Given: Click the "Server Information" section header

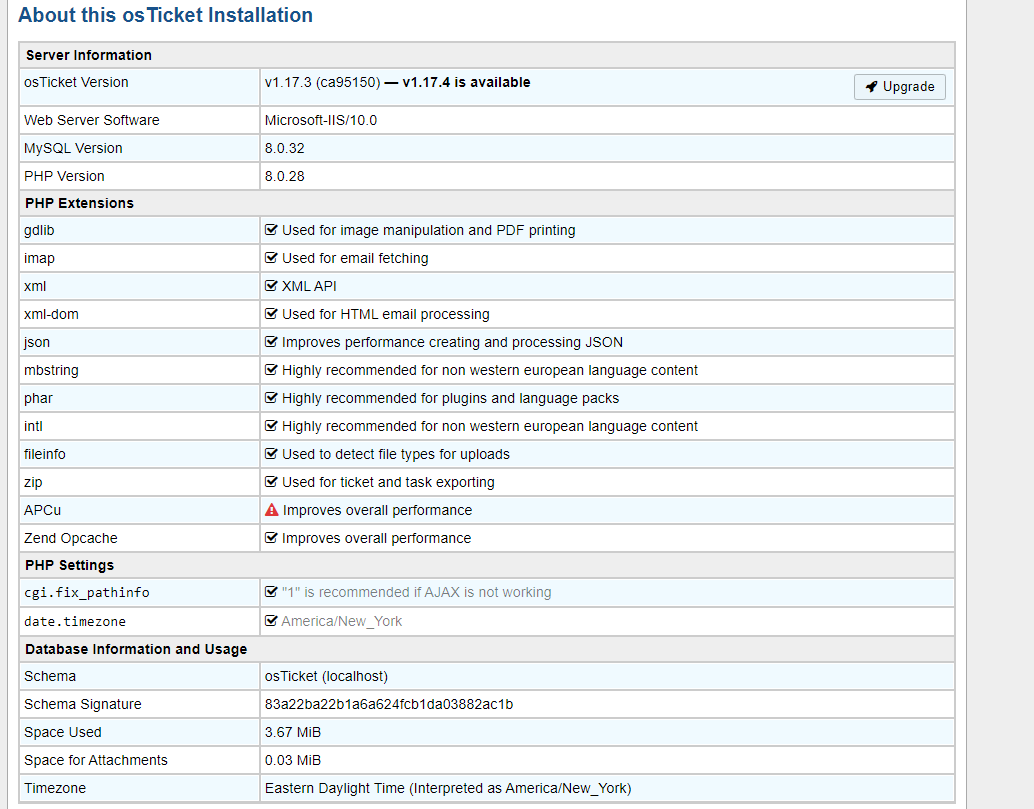Looking at the screenshot, I should [x=88, y=55].
